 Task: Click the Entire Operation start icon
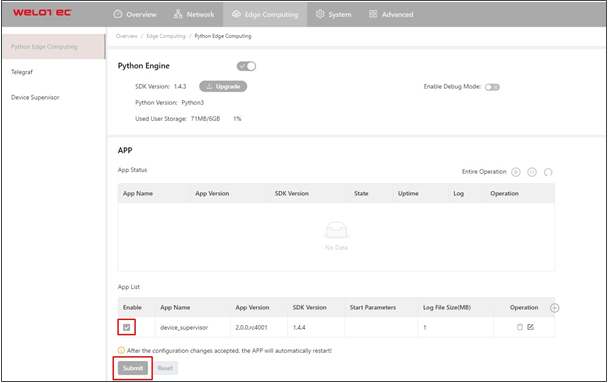(x=516, y=172)
